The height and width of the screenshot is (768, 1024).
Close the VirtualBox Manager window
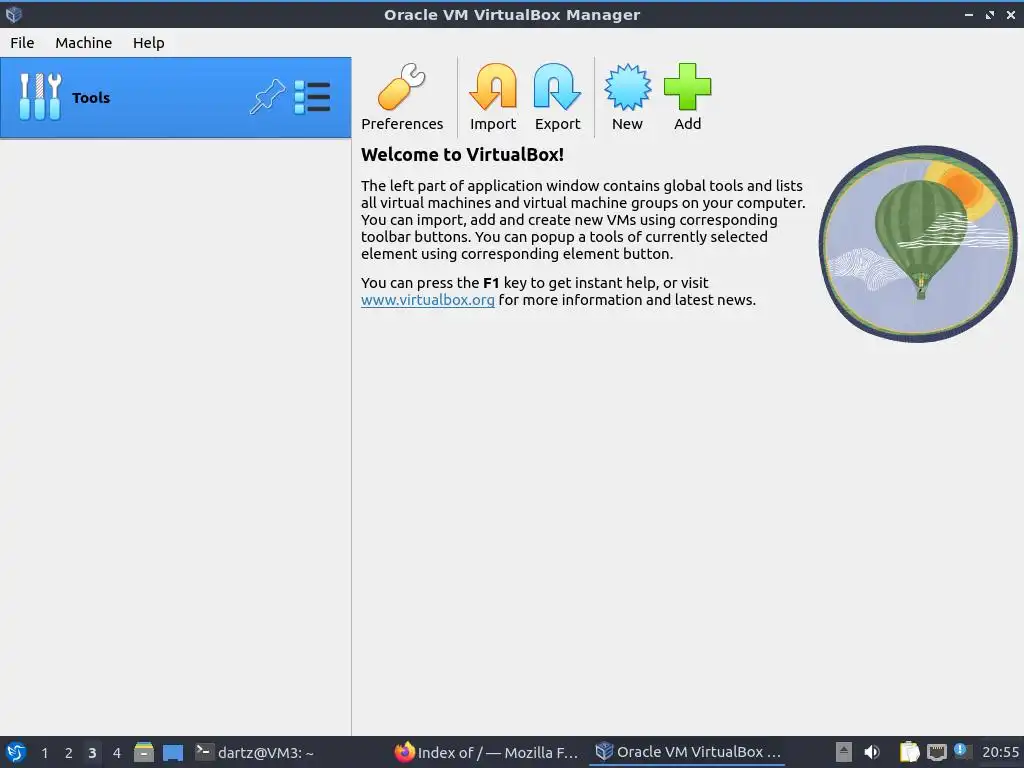[1011, 14]
